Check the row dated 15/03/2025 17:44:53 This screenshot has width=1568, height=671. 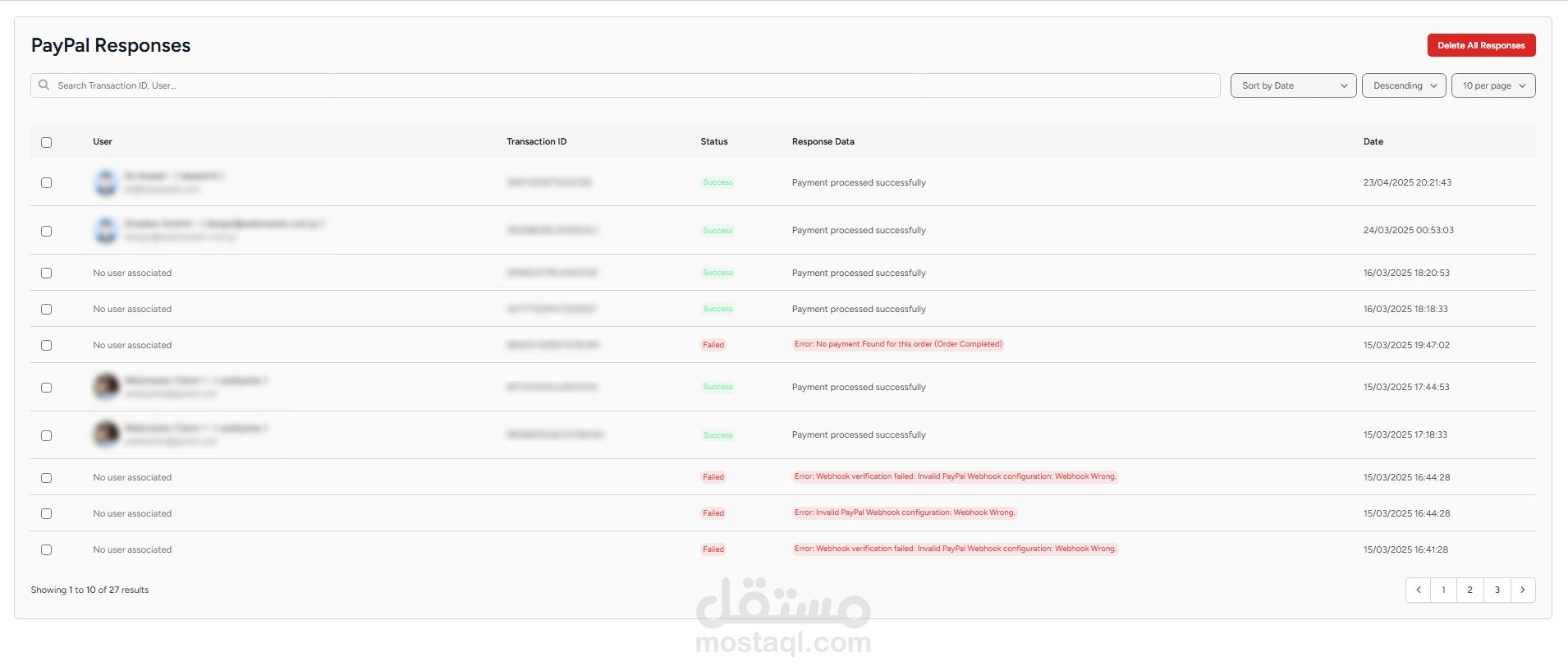tap(46, 387)
